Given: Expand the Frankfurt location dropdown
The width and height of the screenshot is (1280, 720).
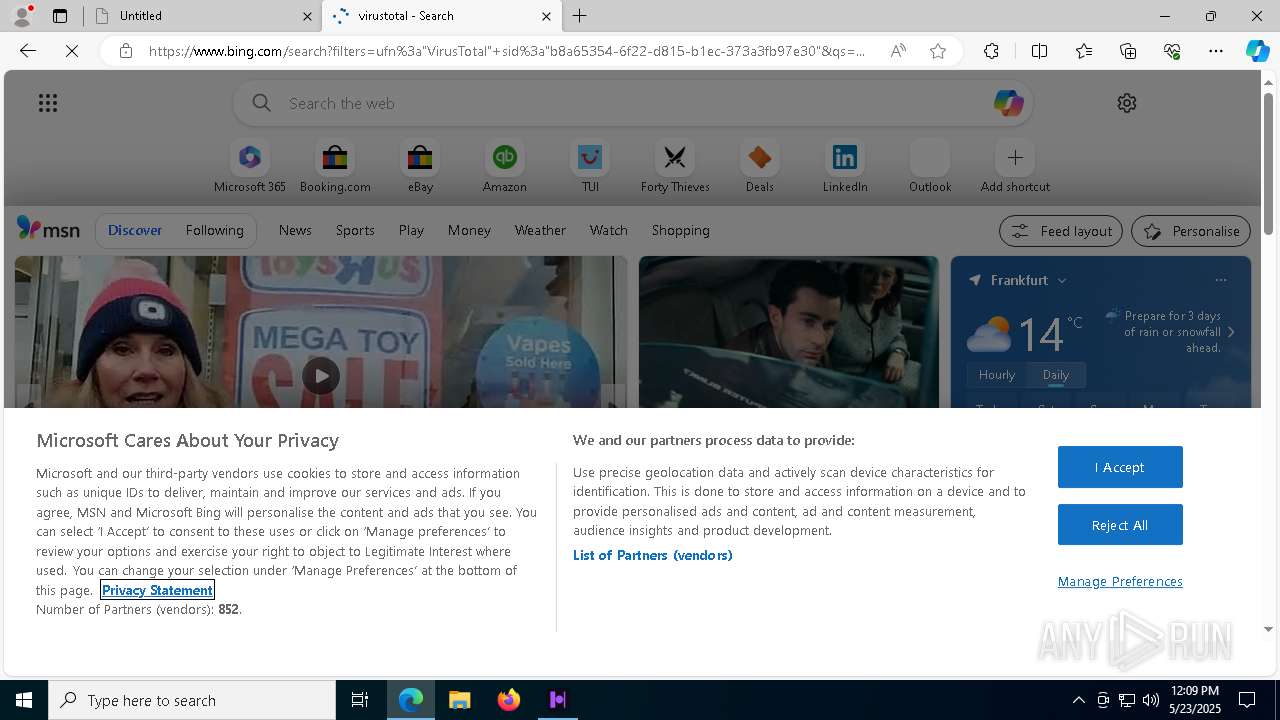Looking at the screenshot, I should (x=1062, y=281).
